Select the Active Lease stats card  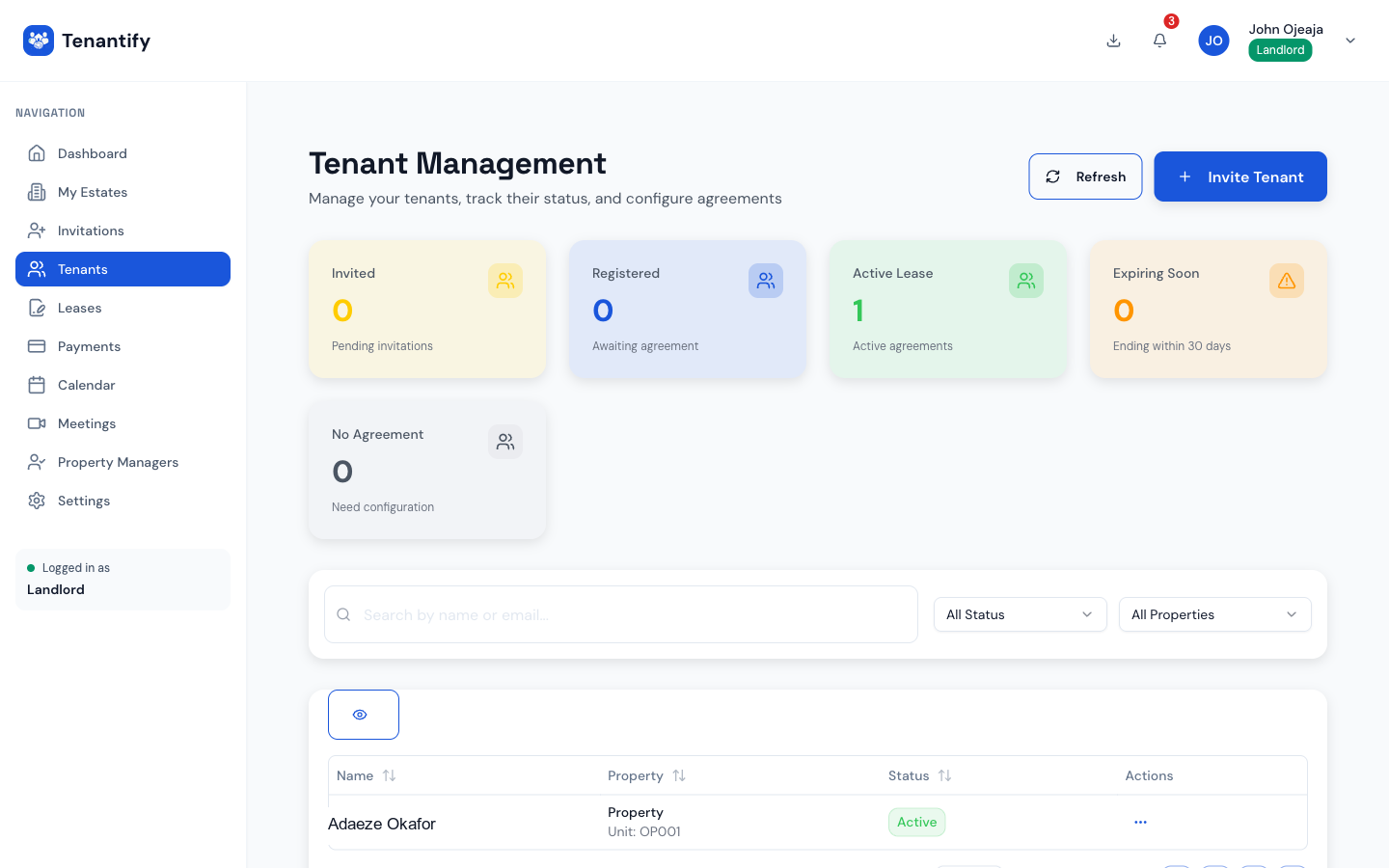(x=948, y=309)
